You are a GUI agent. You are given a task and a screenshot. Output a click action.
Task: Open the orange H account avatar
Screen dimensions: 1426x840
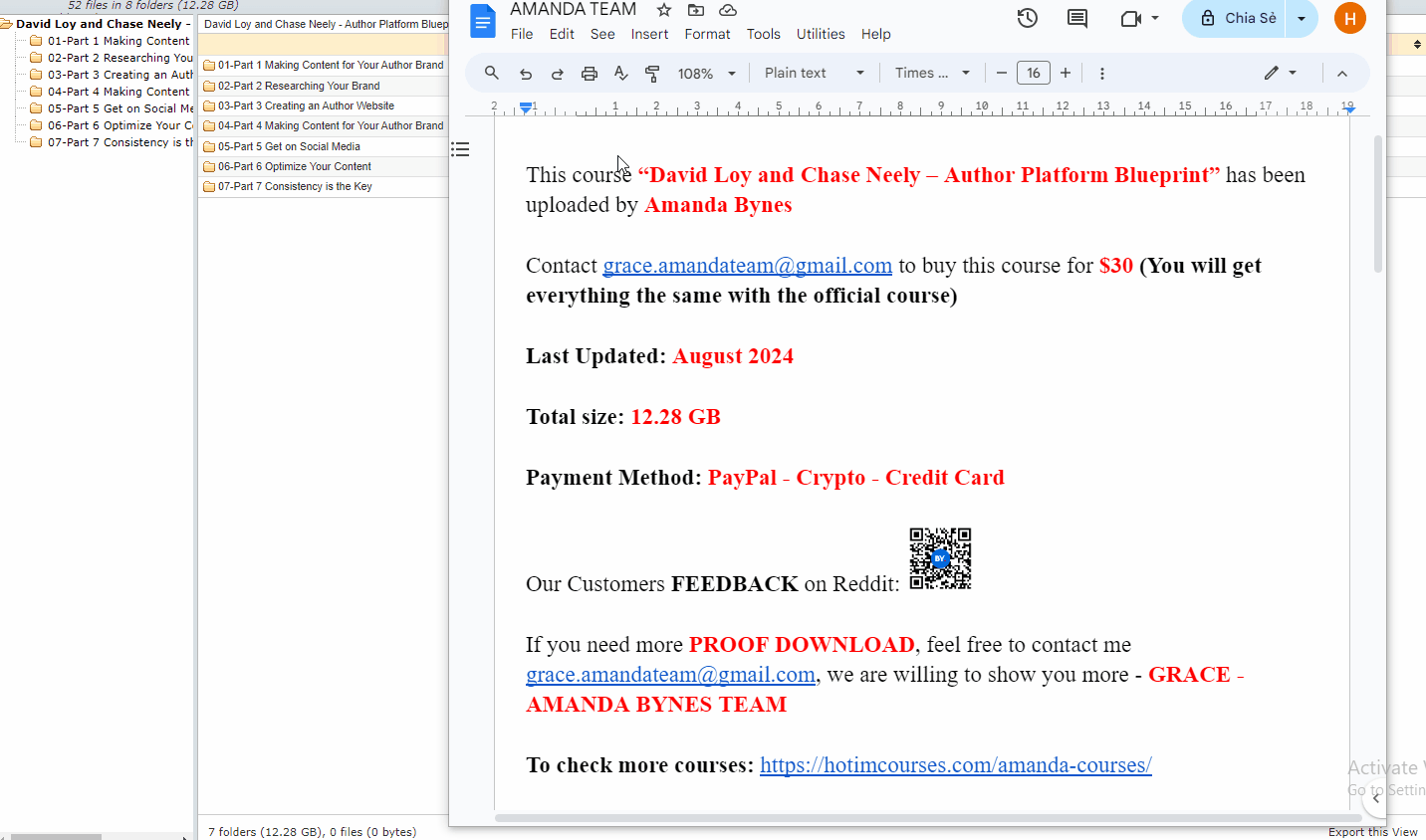coord(1350,17)
